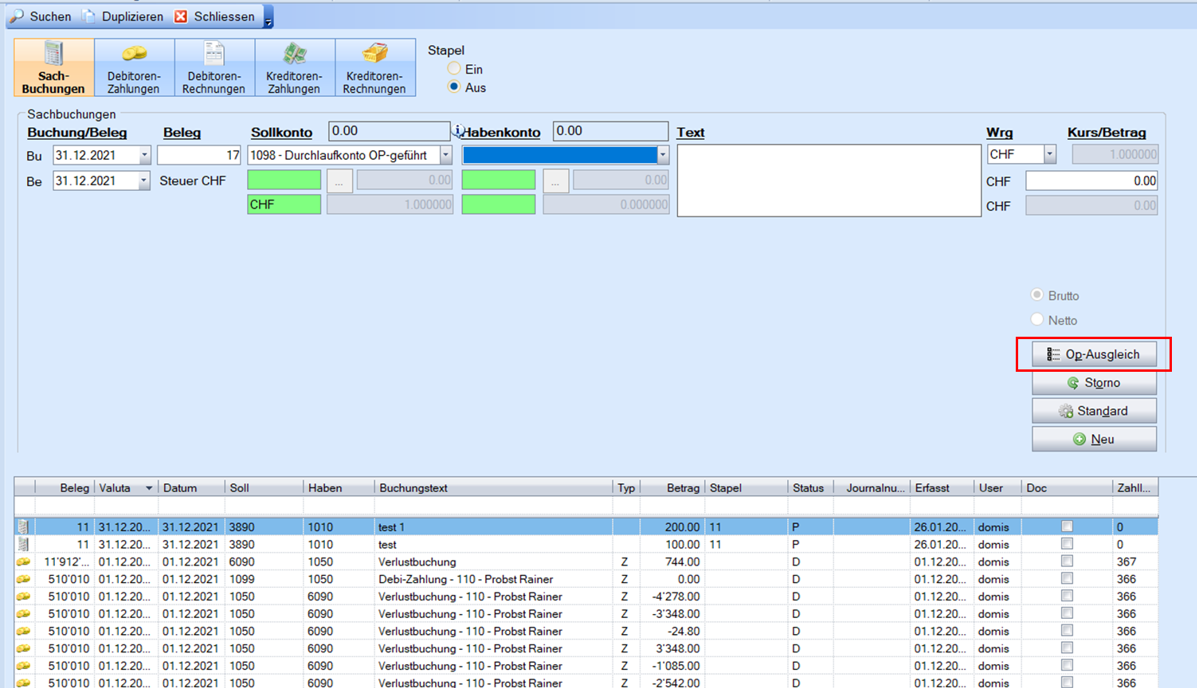Click the Storno button
This screenshot has width=1197, height=688.
click(x=1093, y=383)
